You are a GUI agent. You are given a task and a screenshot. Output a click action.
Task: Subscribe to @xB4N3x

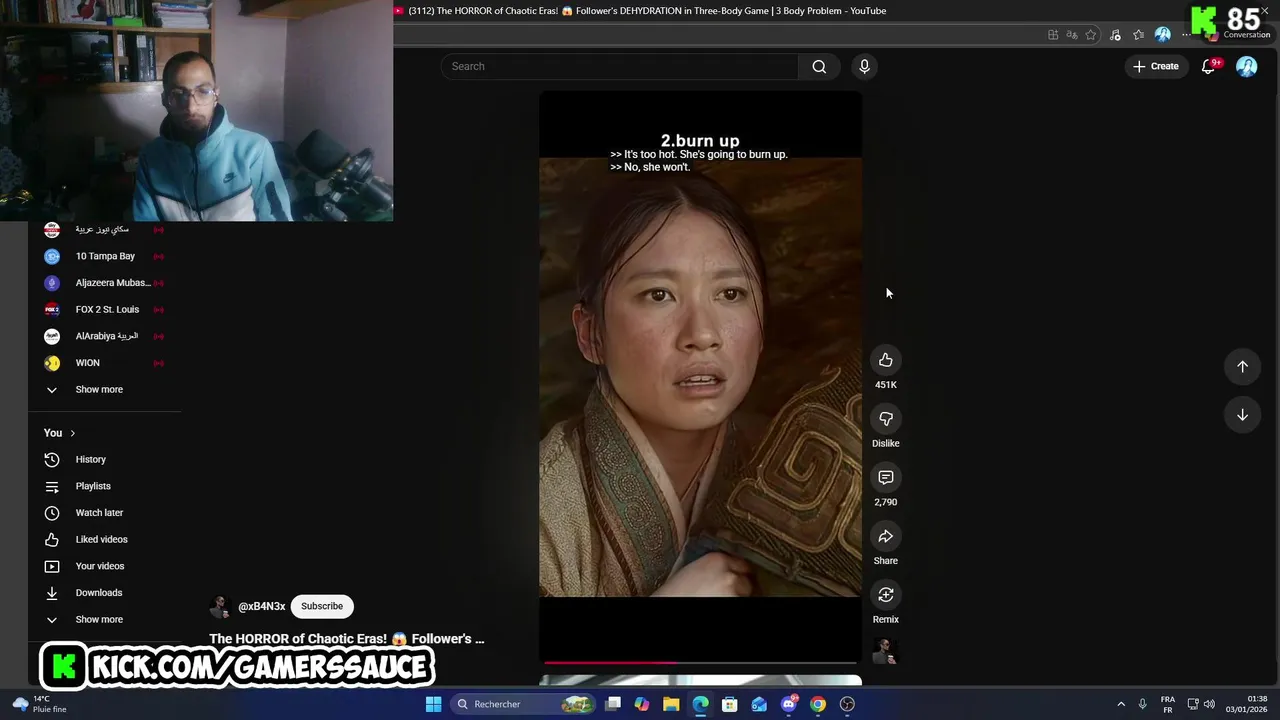click(x=322, y=606)
